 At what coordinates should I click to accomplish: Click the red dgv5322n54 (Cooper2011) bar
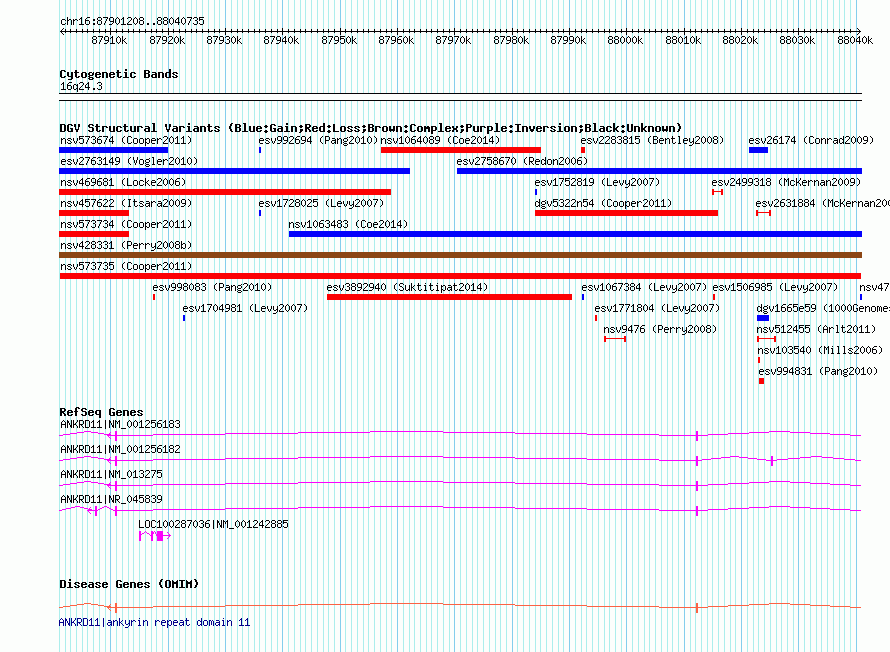click(626, 213)
